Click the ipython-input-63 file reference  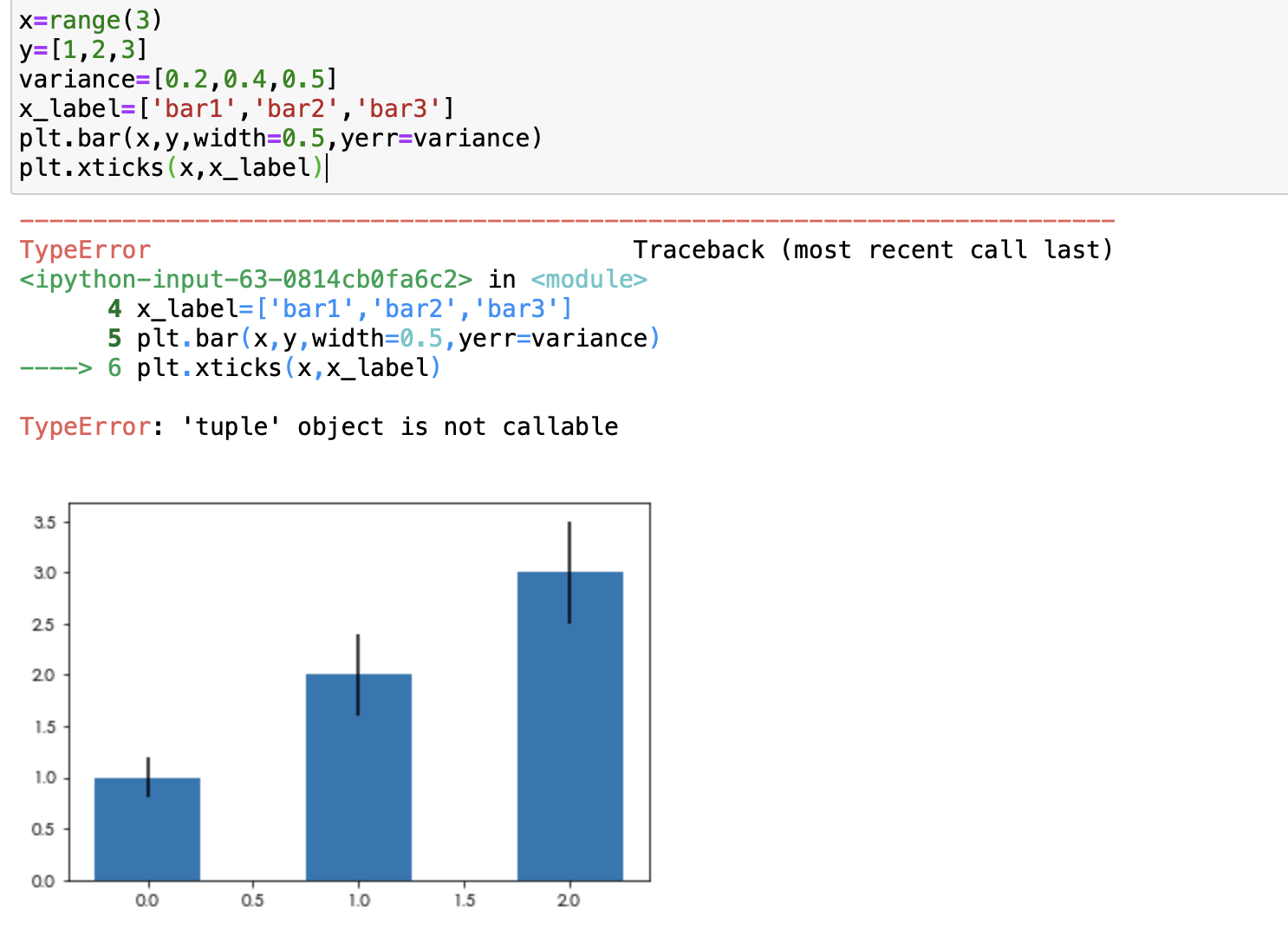tap(246, 279)
